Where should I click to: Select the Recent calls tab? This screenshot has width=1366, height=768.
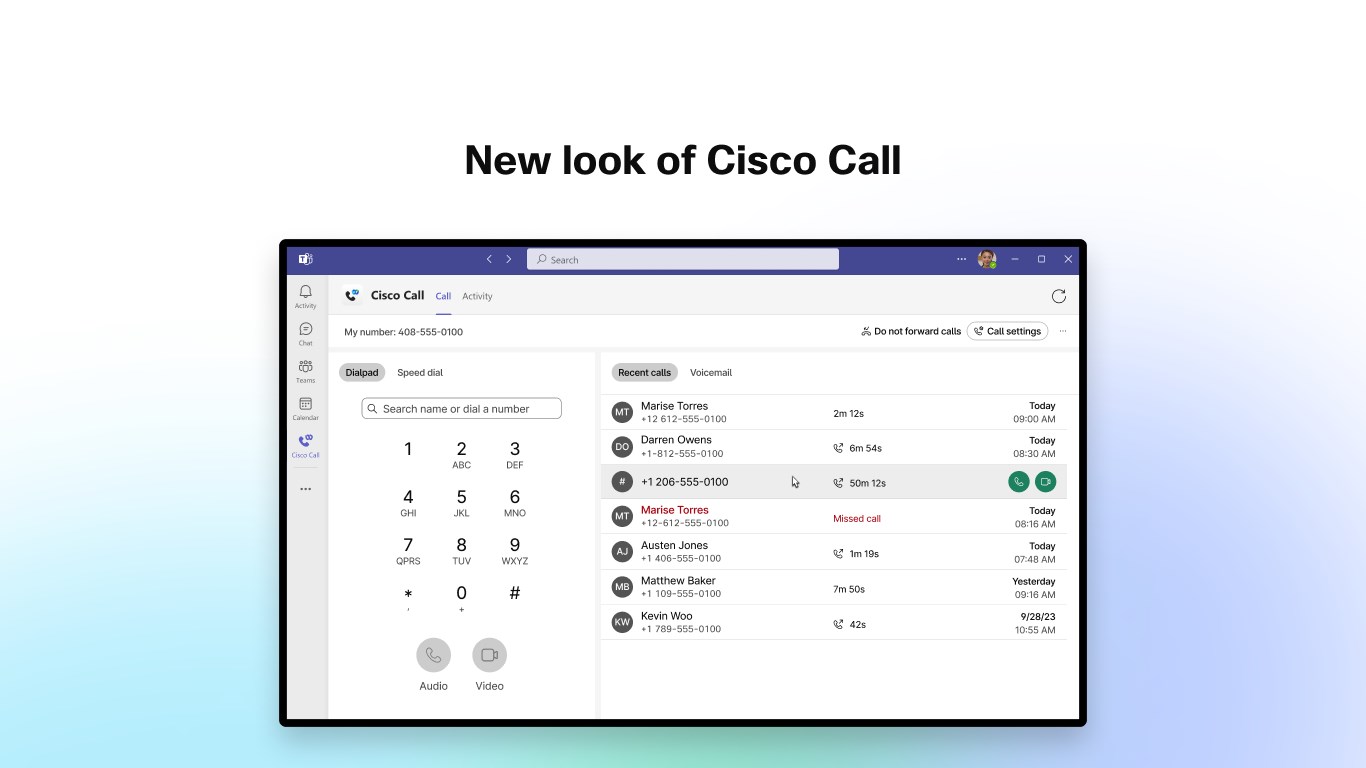tap(645, 373)
